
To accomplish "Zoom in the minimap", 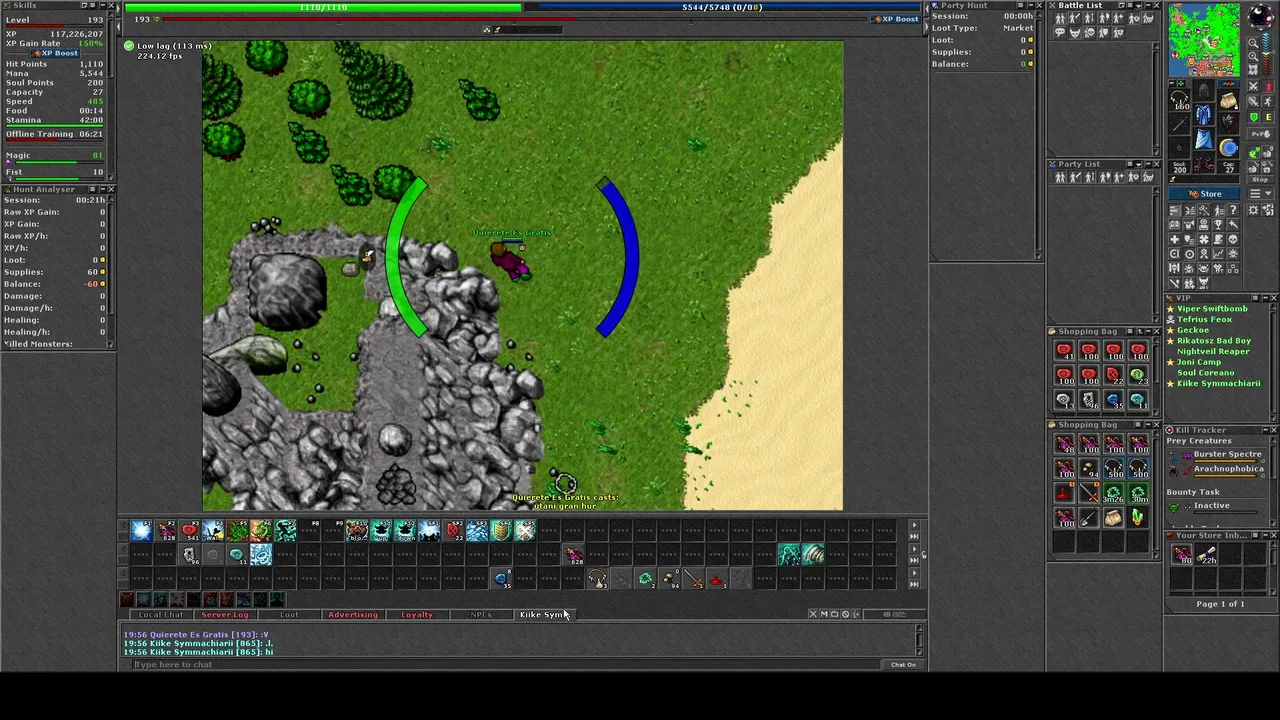I will [1253, 56].
